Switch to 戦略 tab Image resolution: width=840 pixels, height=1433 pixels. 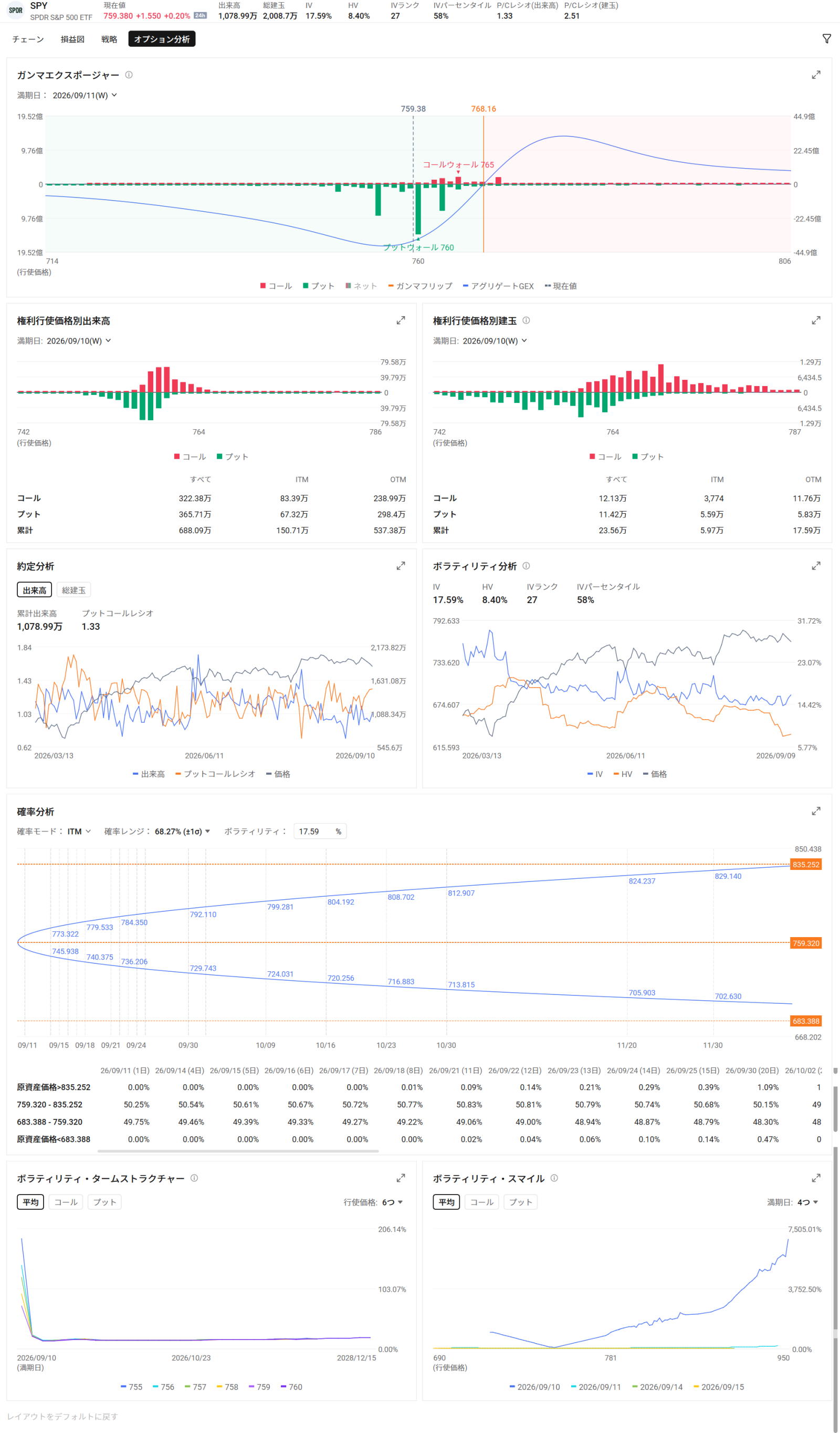coord(109,39)
